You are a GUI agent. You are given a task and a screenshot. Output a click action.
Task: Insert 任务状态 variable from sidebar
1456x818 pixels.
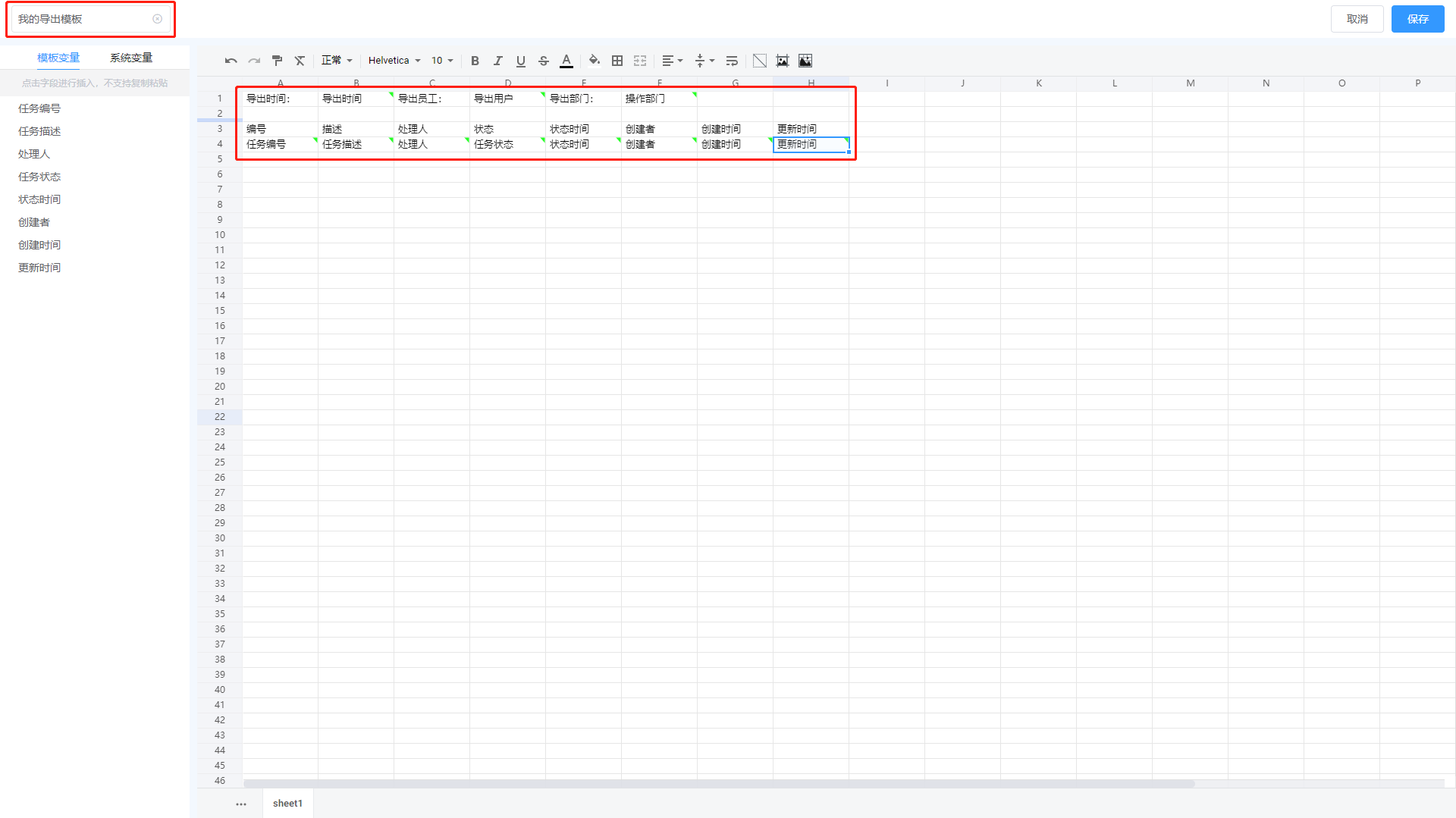pyautogui.click(x=39, y=177)
